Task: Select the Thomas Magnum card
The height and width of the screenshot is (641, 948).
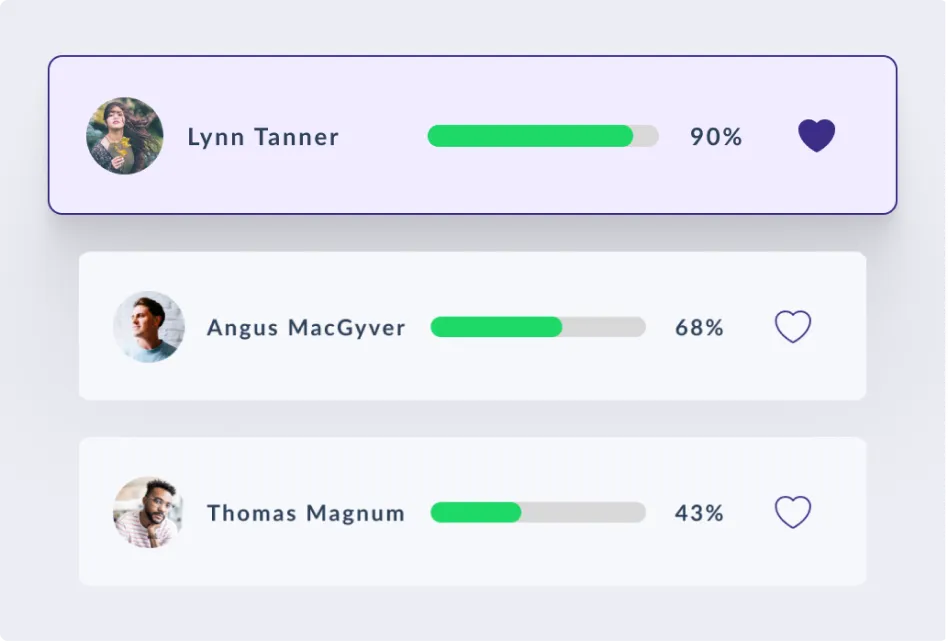Action: [x=472, y=512]
